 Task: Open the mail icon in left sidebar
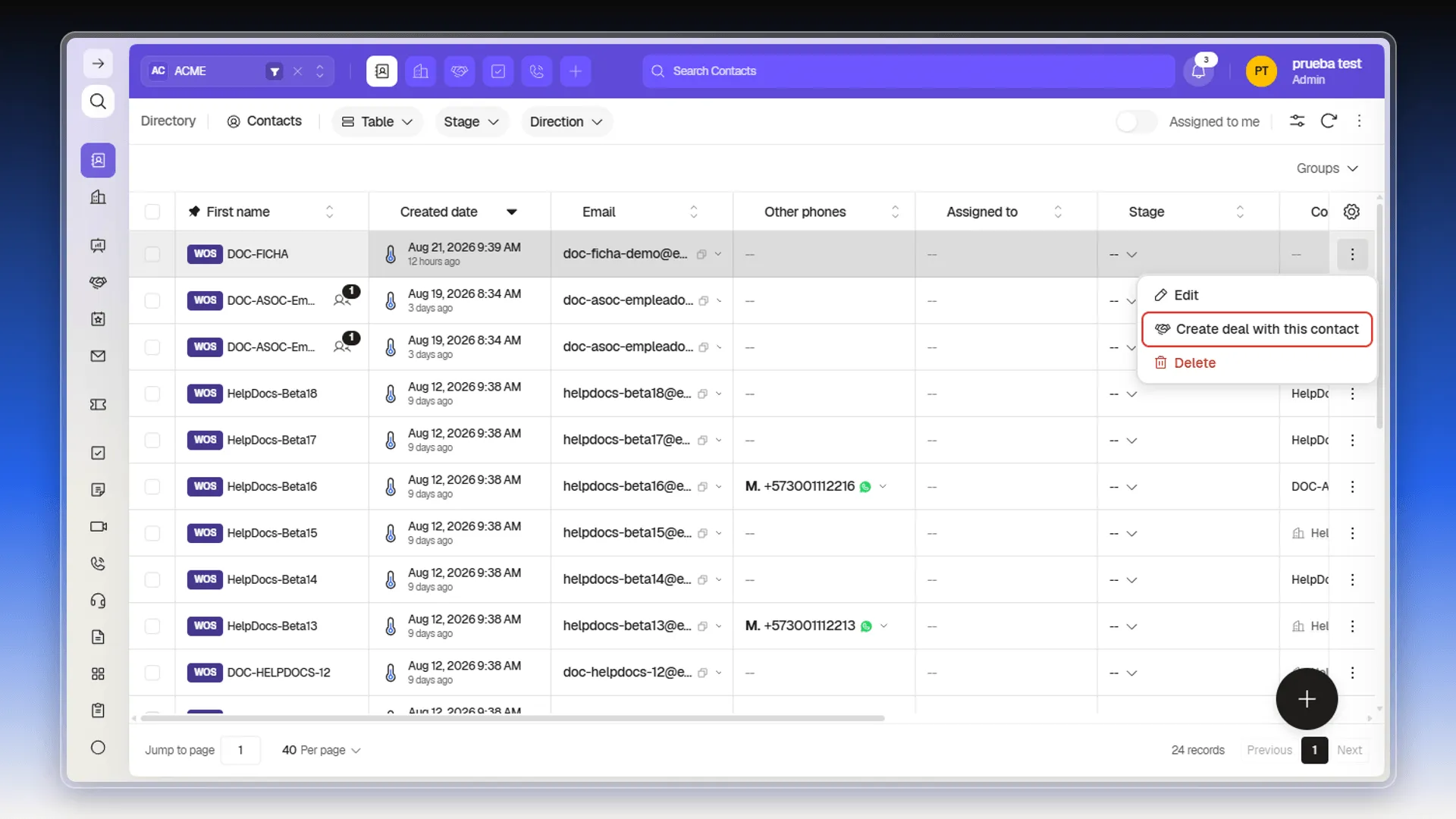98,356
